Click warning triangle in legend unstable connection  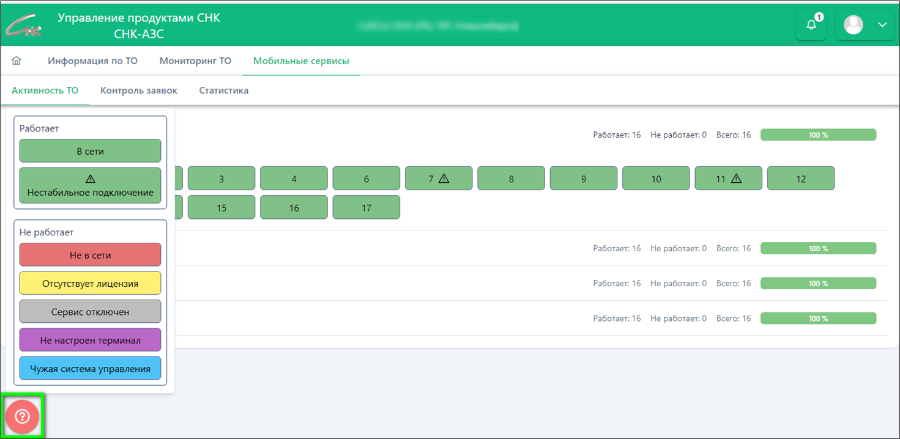click(x=90, y=178)
